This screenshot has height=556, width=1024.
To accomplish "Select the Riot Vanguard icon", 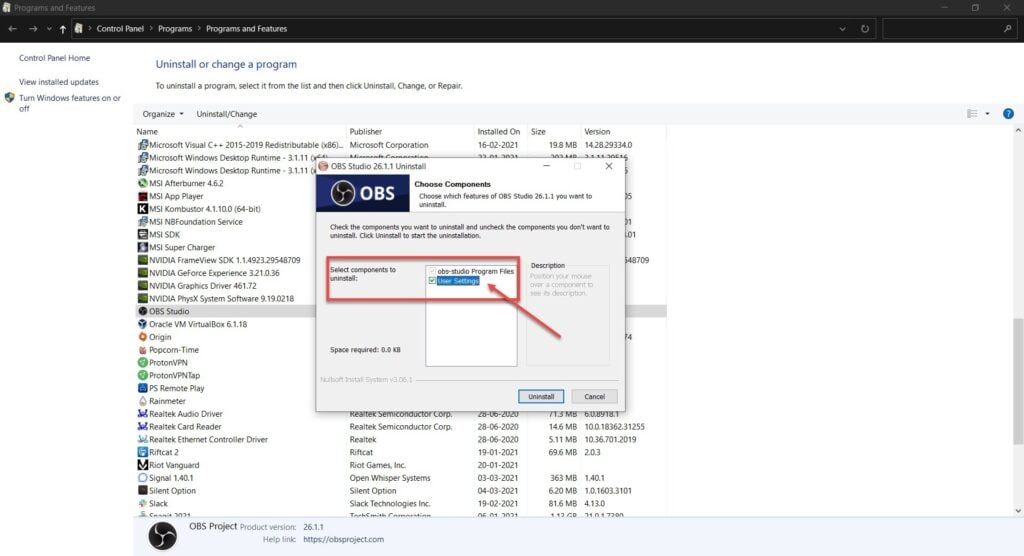I will 142,465.
